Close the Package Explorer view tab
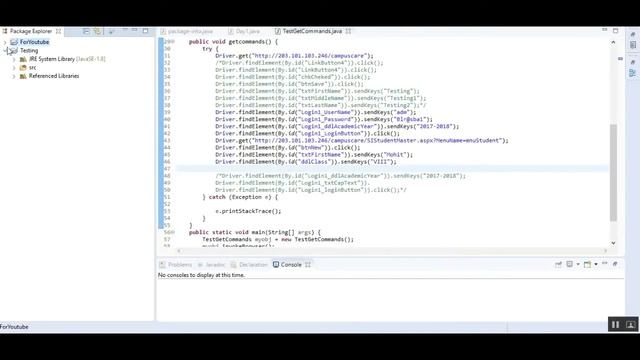 [x=58, y=31]
